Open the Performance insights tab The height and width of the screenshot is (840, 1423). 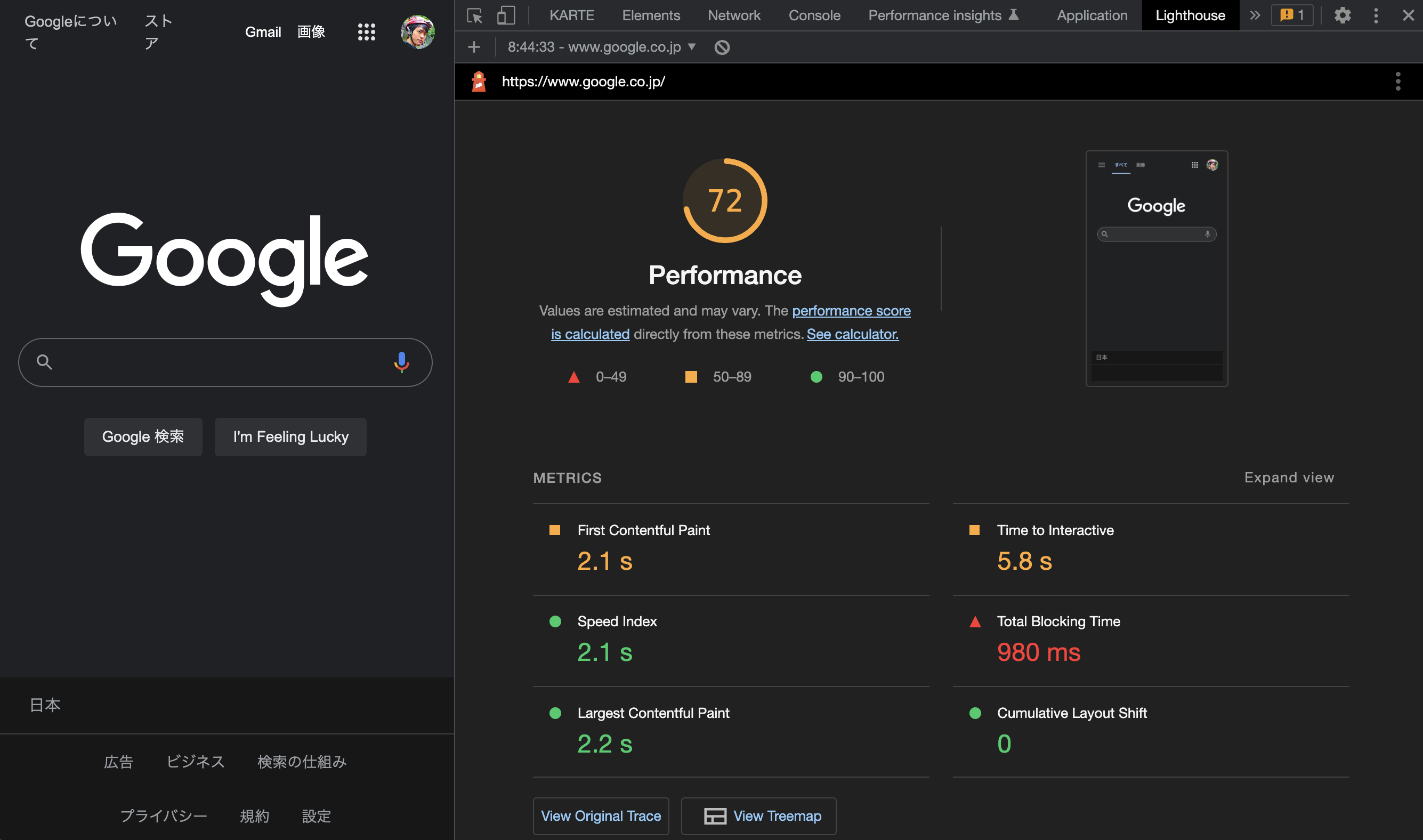pyautogui.click(x=943, y=15)
